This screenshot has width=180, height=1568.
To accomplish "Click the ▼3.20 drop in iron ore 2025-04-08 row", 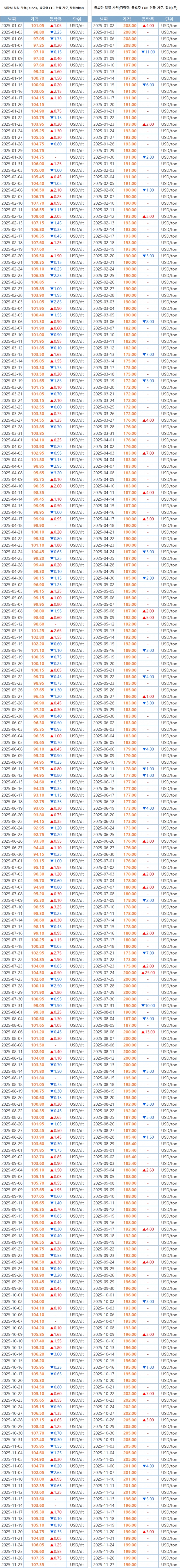I will (x=55, y=472).
